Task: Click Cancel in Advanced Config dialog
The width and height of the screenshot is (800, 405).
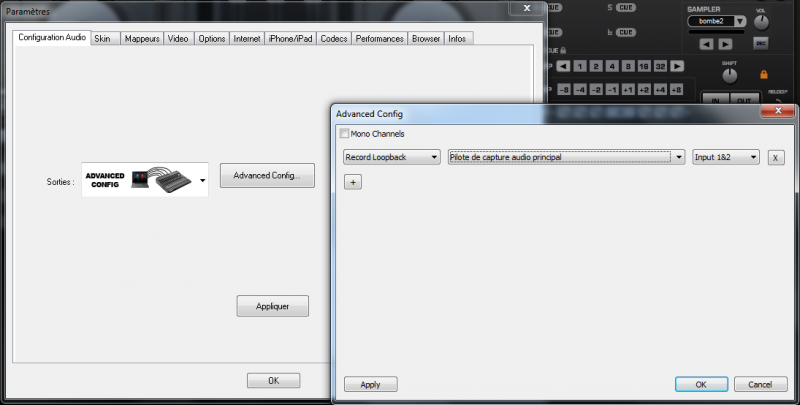Action: (760, 385)
